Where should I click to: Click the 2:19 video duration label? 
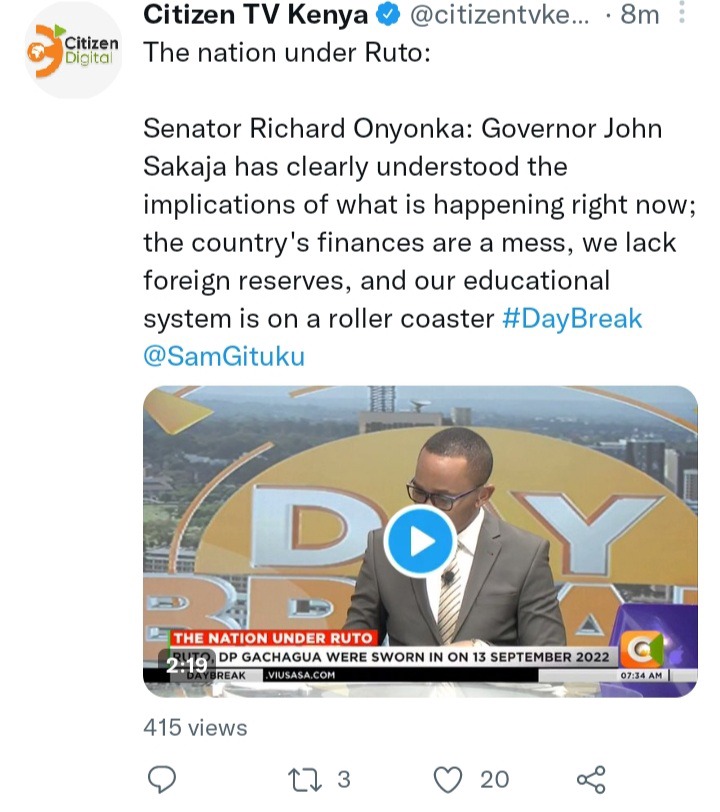coord(186,665)
